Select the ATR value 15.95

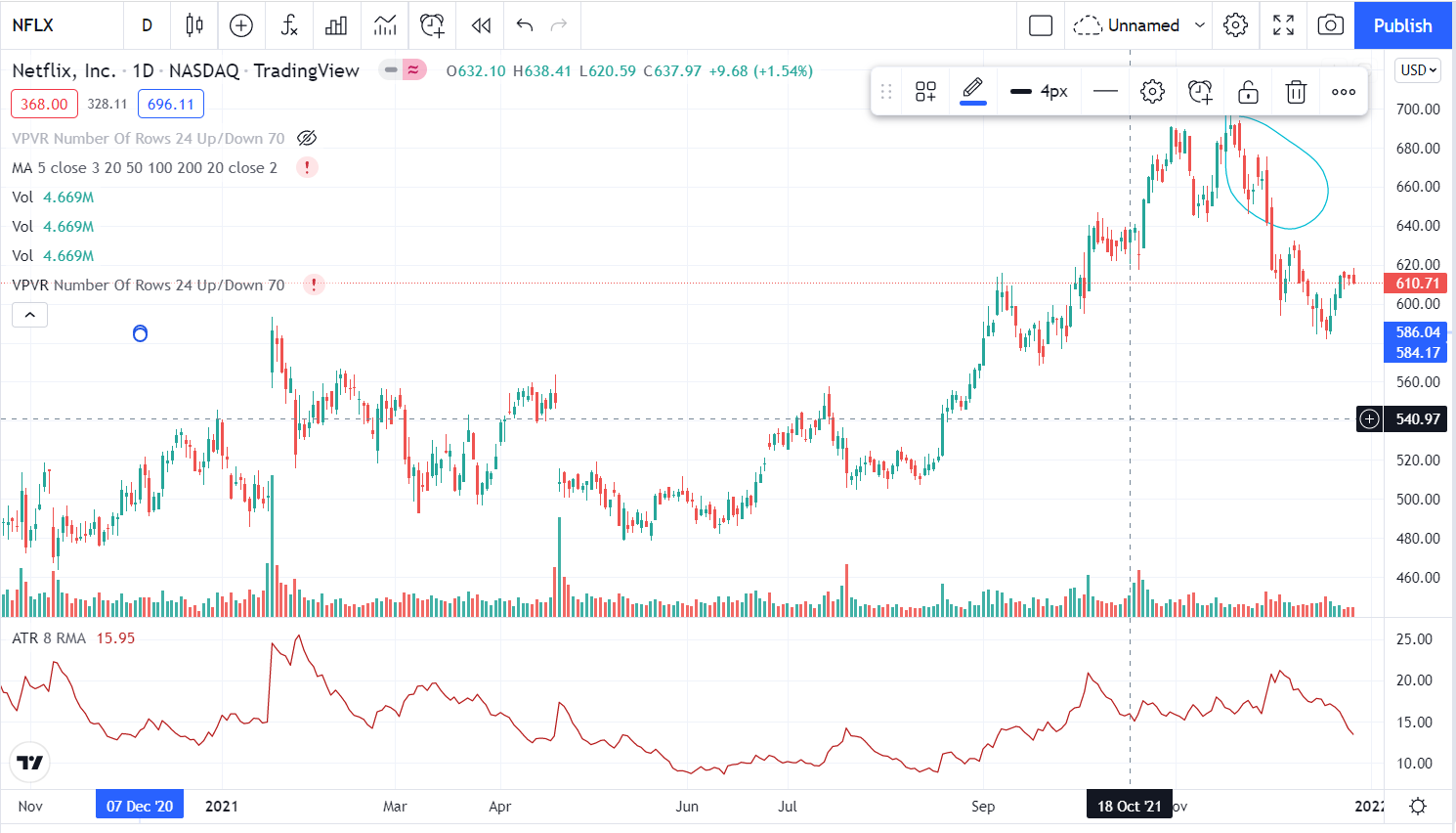pos(115,637)
